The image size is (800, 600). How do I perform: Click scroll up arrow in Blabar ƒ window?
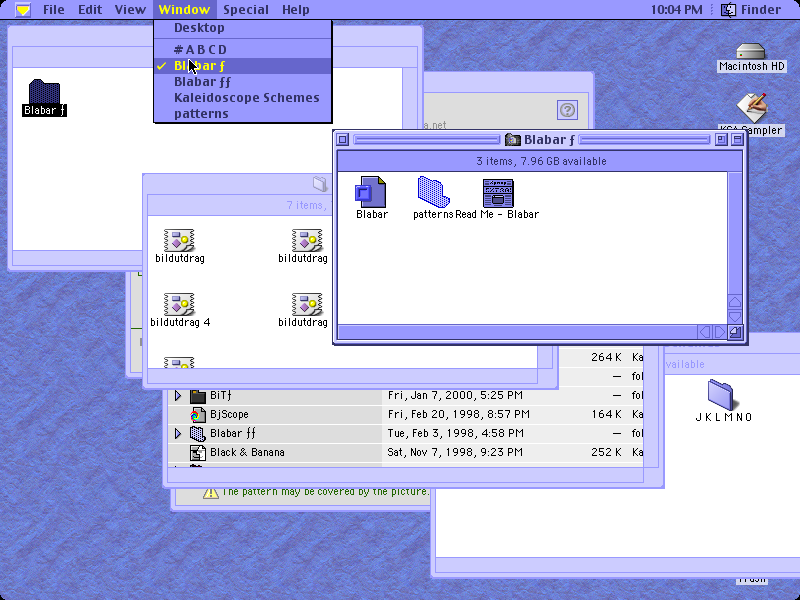[x=735, y=302]
